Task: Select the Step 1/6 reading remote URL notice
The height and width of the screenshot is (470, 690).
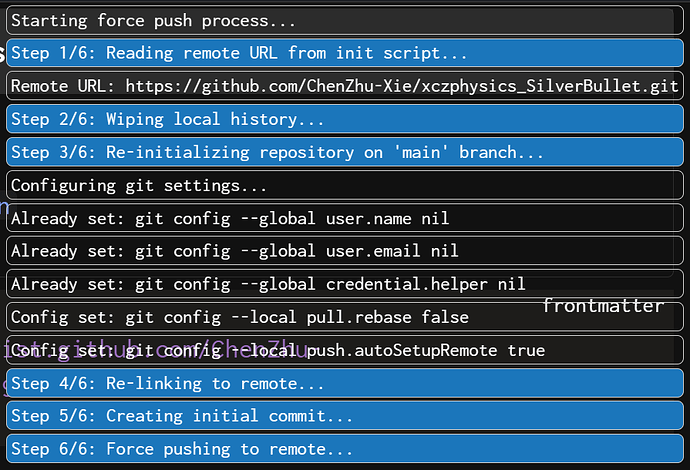Action: click(239, 53)
